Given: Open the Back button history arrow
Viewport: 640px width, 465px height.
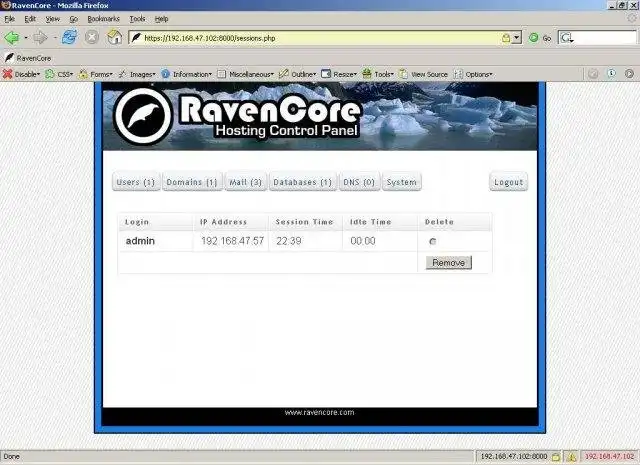Looking at the screenshot, I should click(26, 38).
